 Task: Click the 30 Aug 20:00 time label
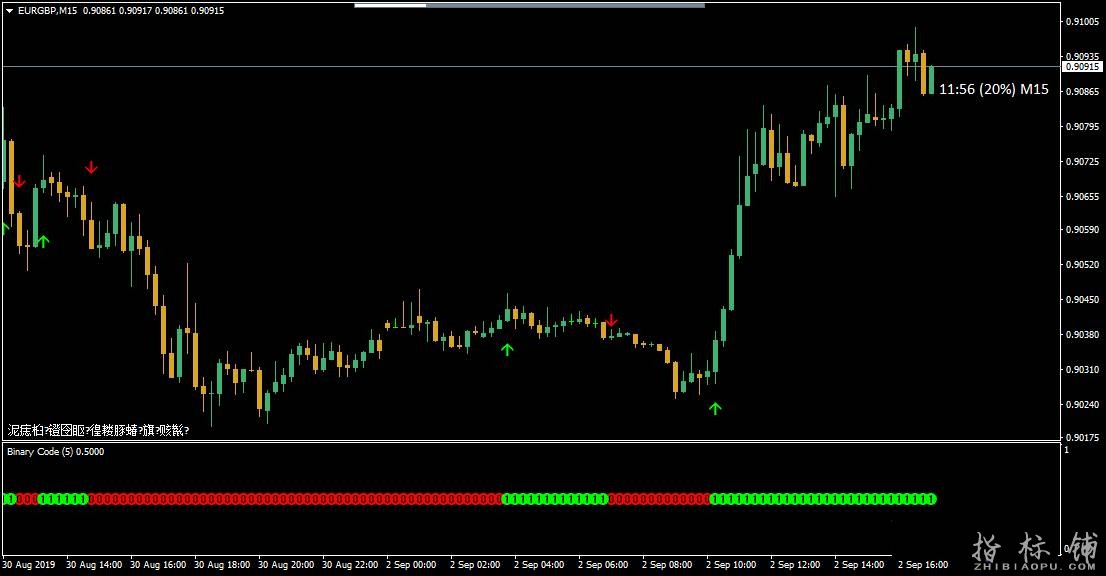(286, 565)
